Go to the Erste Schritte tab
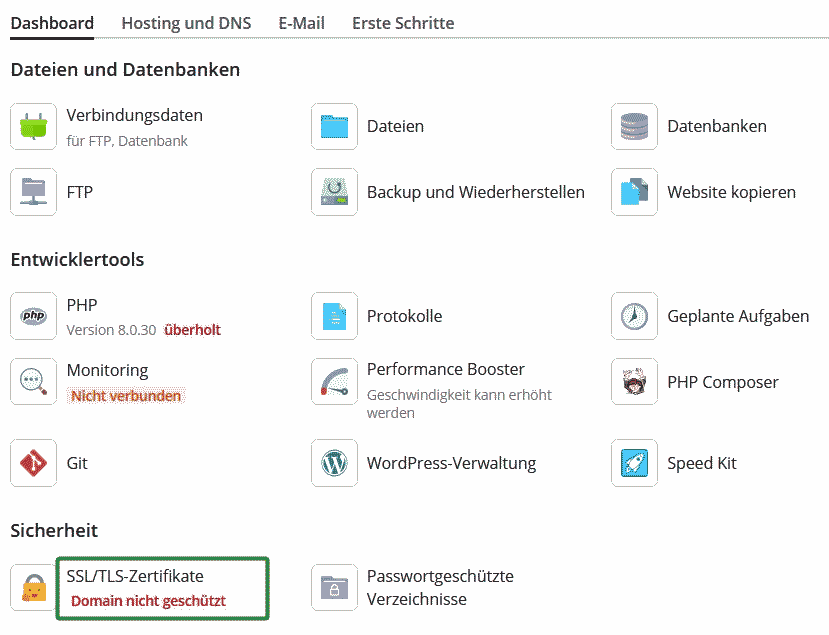Viewport: 829px width, 635px height. [403, 23]
